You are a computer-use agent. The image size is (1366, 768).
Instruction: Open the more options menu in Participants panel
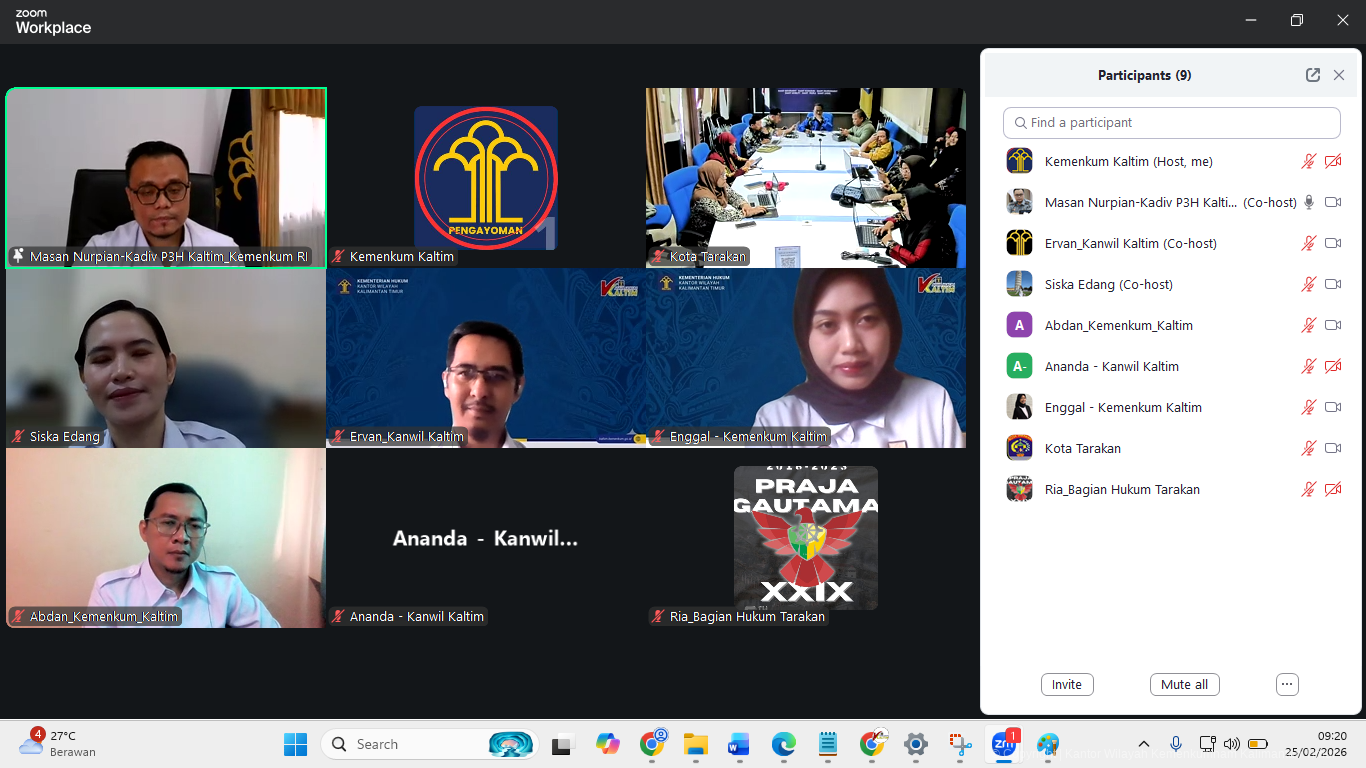(1287, 684)
